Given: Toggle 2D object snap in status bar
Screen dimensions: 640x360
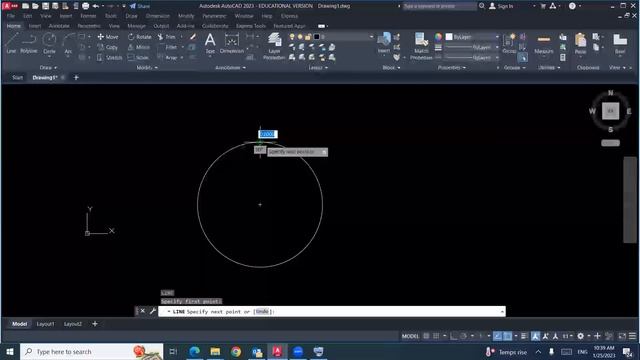Looking at the screenshot, I should point(507,336).
